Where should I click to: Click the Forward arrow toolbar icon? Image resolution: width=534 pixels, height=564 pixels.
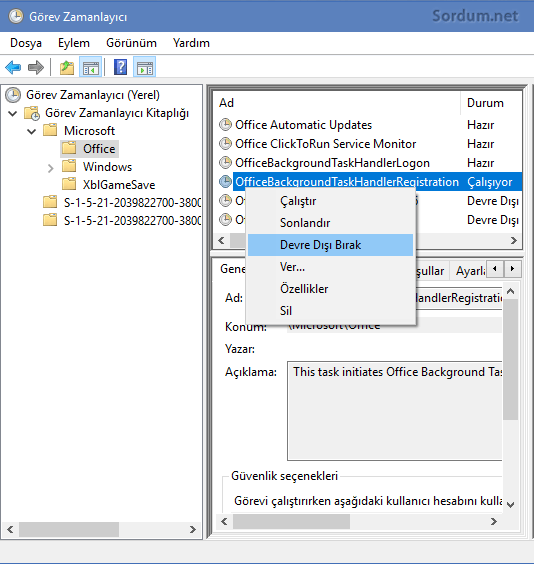[x=36, y=67]
